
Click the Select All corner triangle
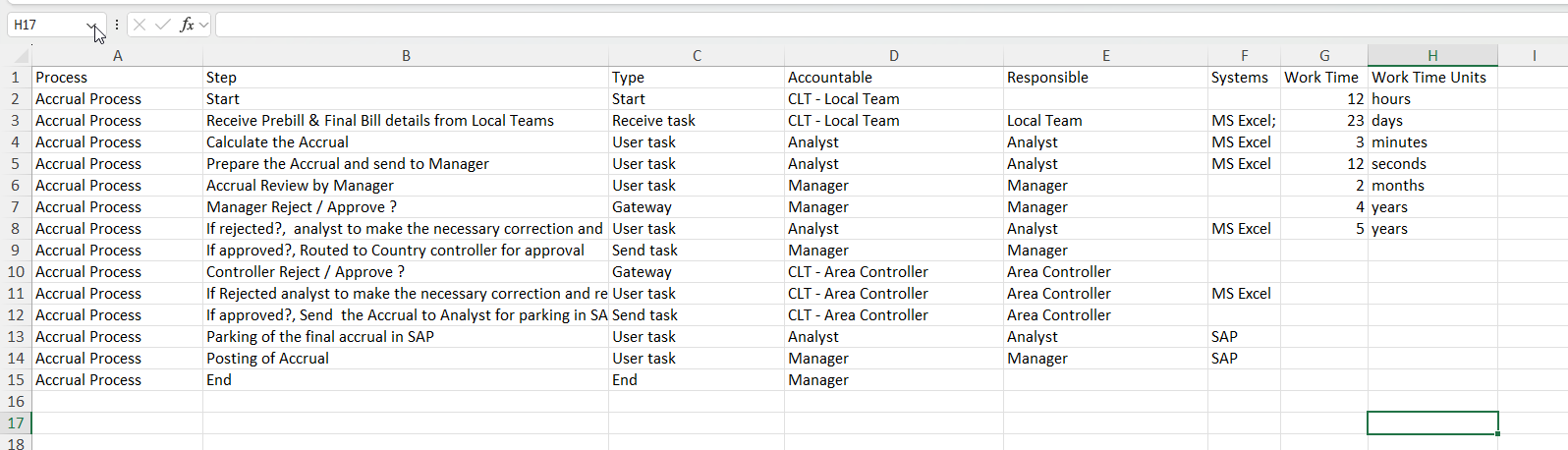[16, 56]
